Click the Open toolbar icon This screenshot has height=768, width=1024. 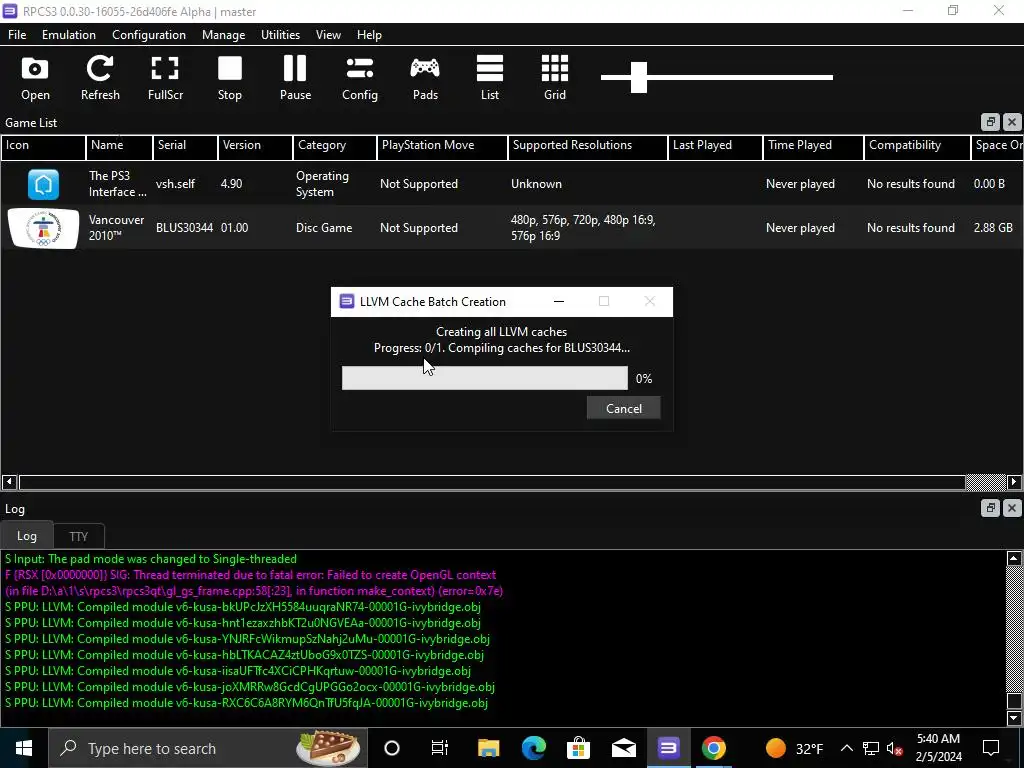35,78
